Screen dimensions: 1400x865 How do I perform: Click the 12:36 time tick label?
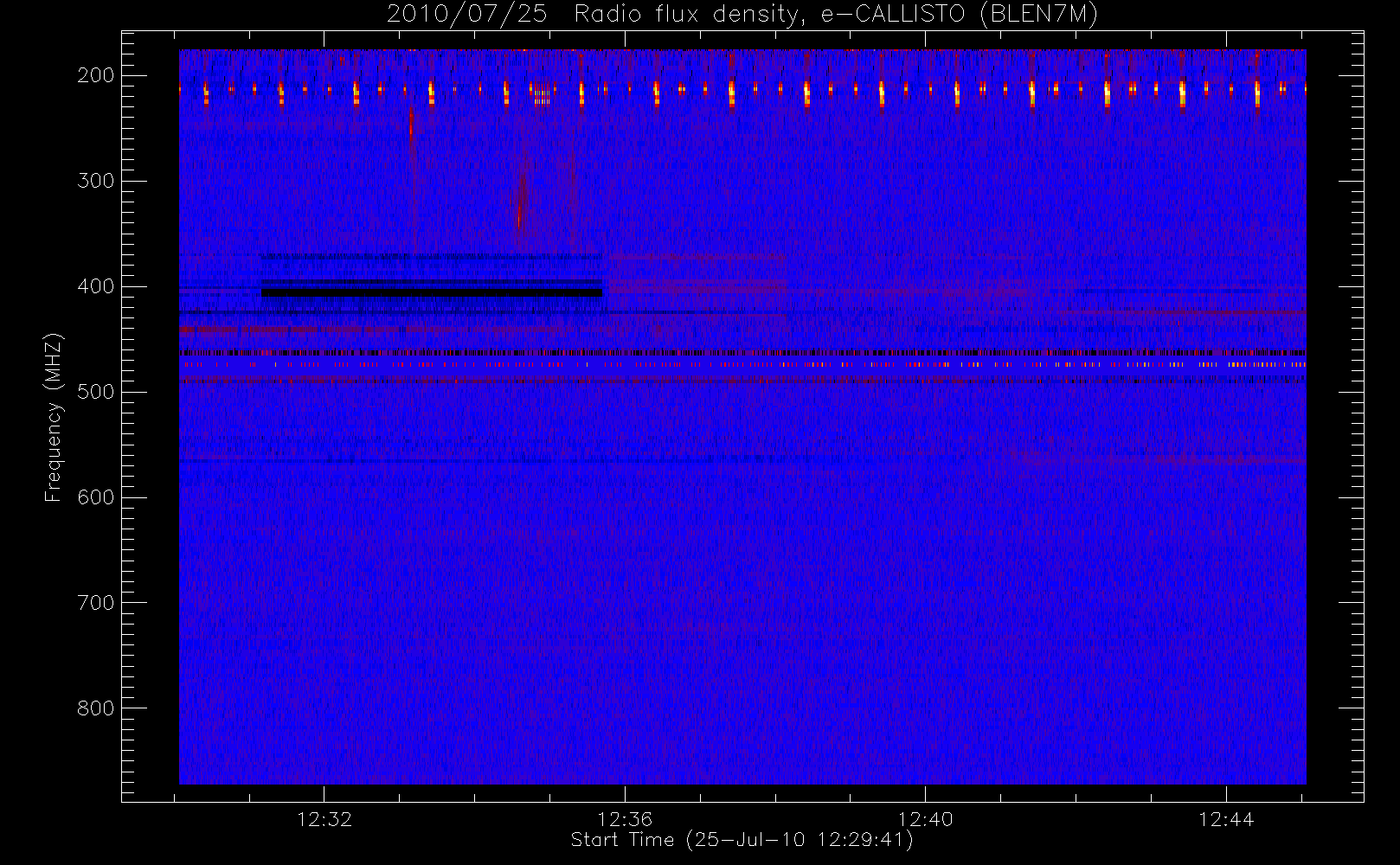click(625, 819)
